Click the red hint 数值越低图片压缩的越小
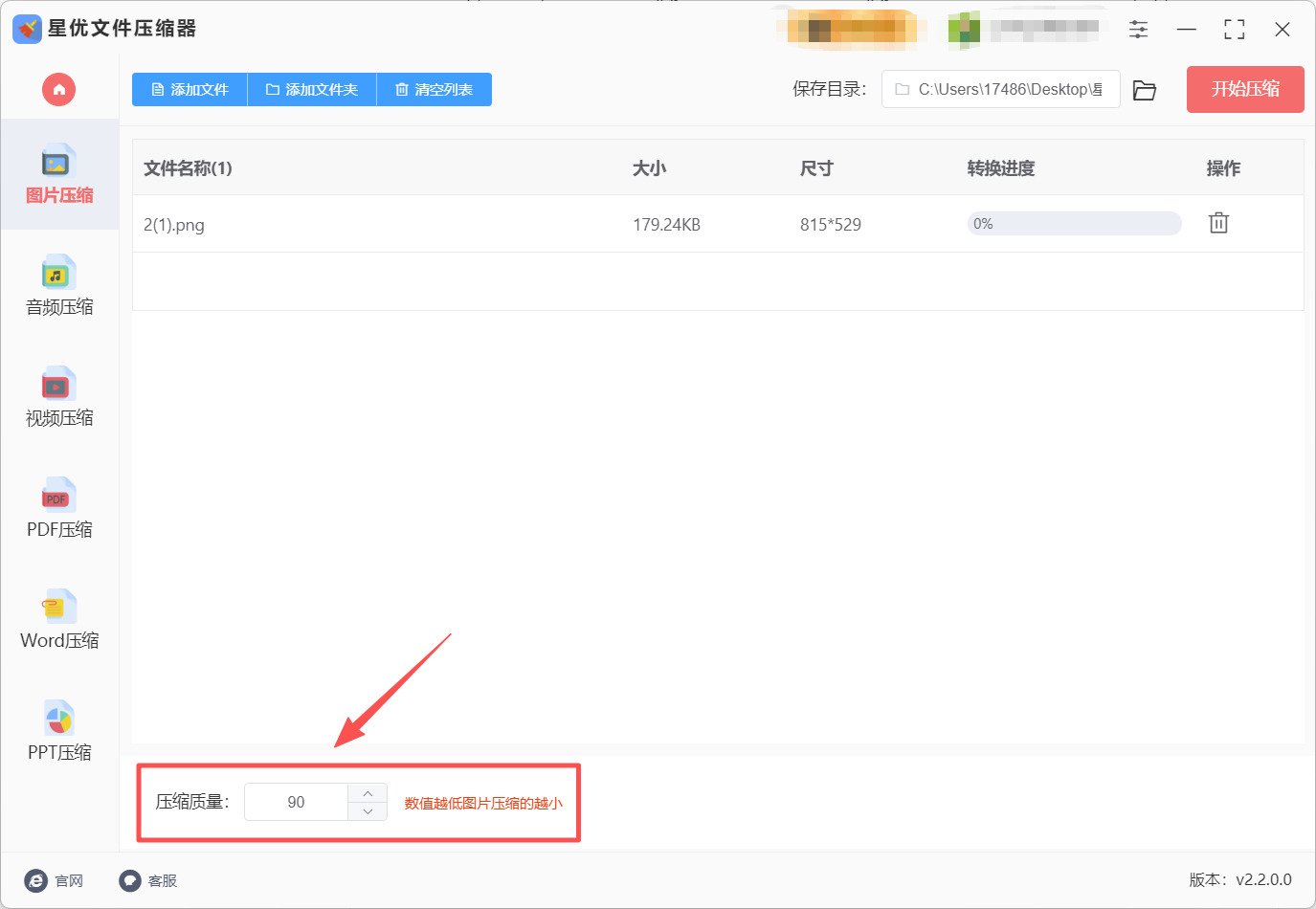The height and width of the screenshot is (909, 1316). pos(483,803)
